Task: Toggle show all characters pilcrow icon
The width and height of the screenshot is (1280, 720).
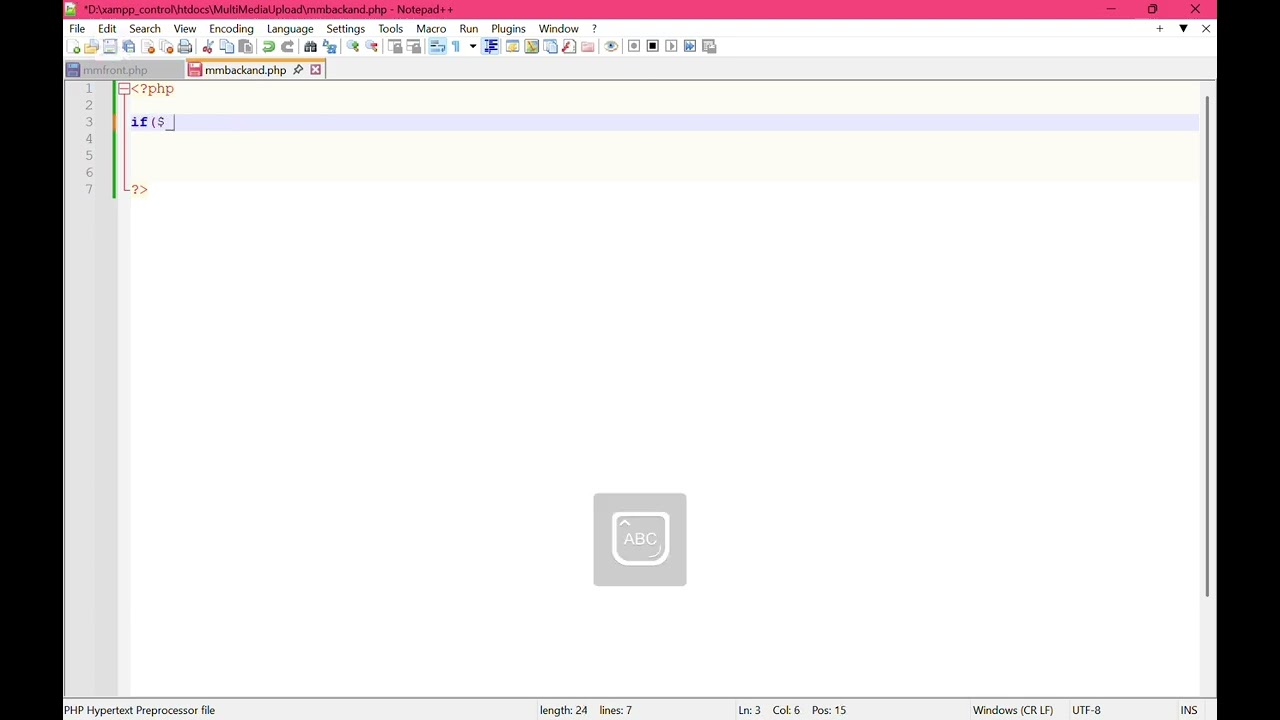Action: [x=456, y=46]
